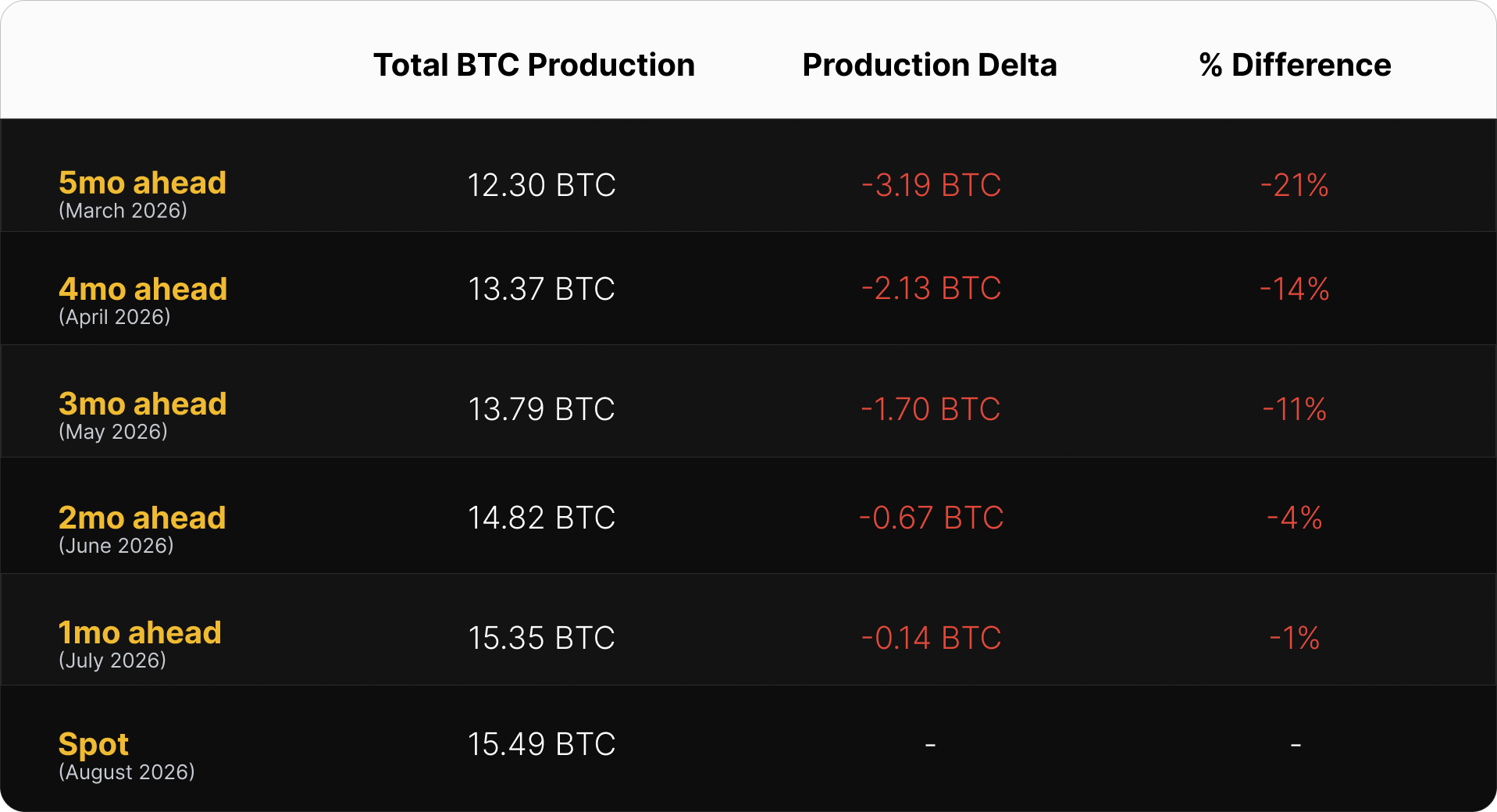Click the 12.30 BTC production value
The height and width of the screenshot is (812, 1497).
pyautogui.click(x=541, y=185)
